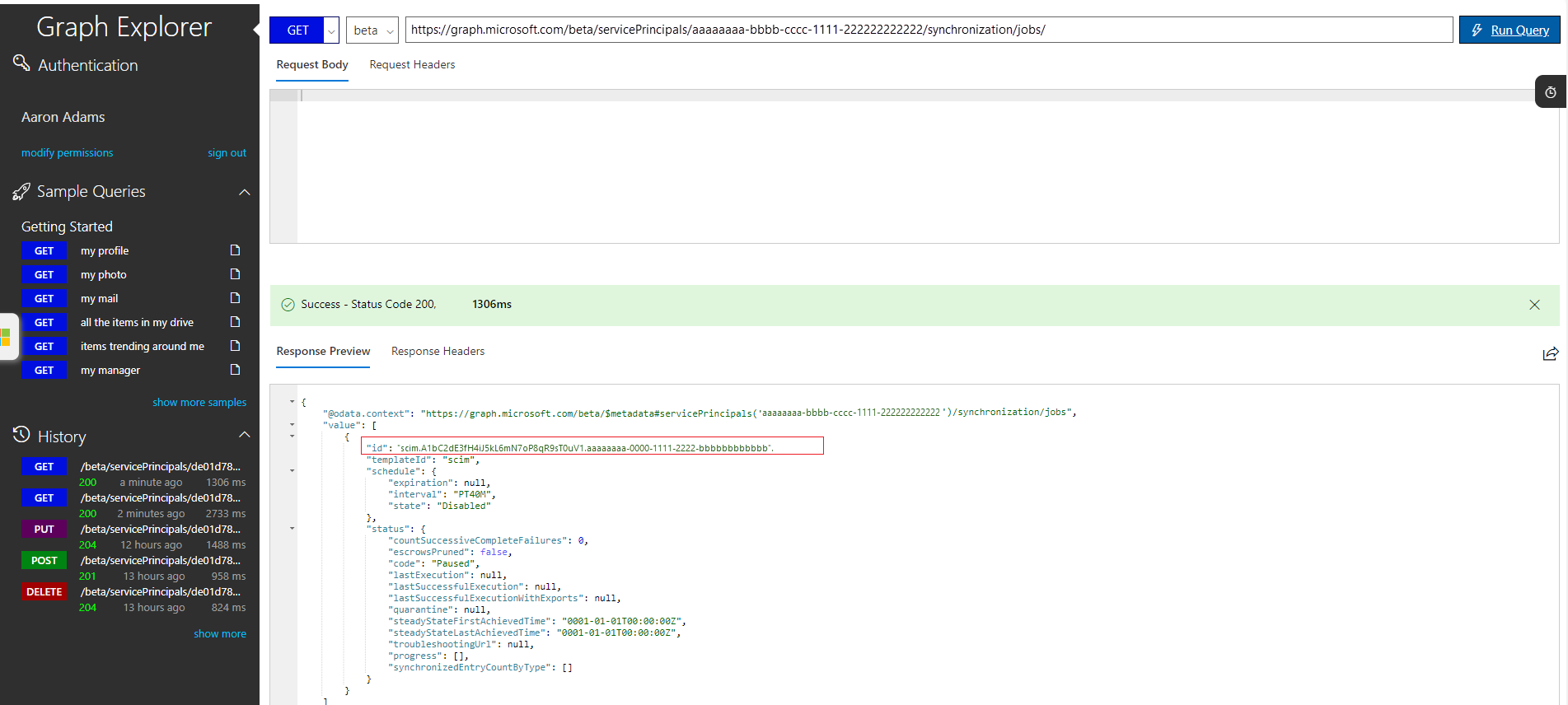Select the "my profile" sample query
1568x705 pixels.
105,251
